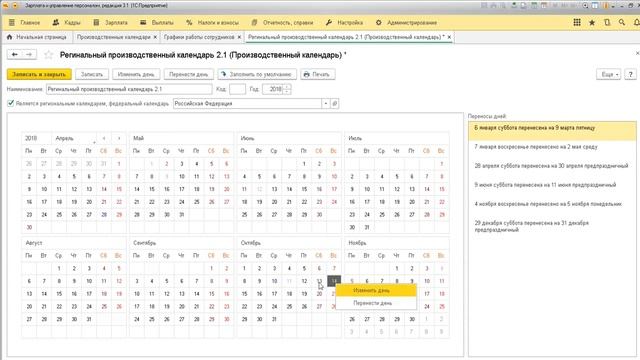Click the Перенести день toolbar button
The image size is (640, 360).
pos(189,74)
